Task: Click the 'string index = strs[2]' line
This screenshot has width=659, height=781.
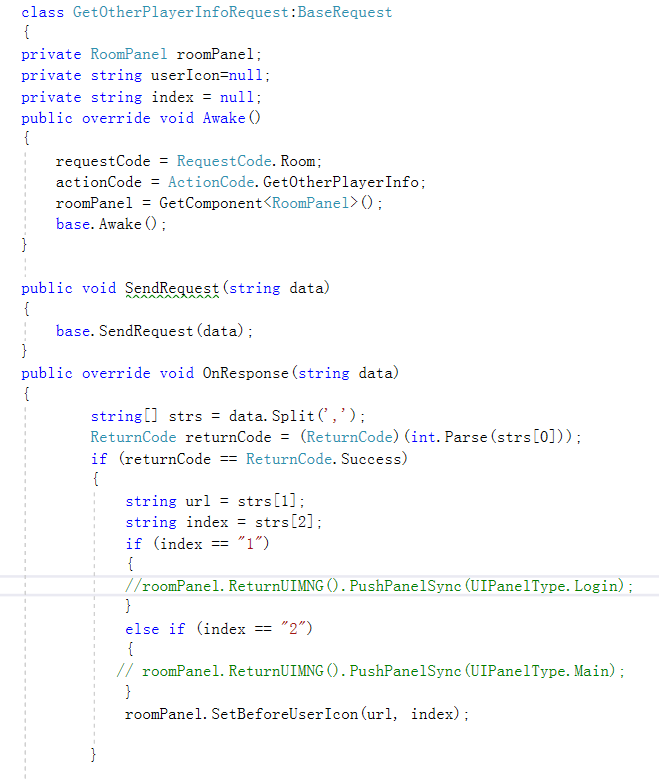Action: click(x=224, y=522)
